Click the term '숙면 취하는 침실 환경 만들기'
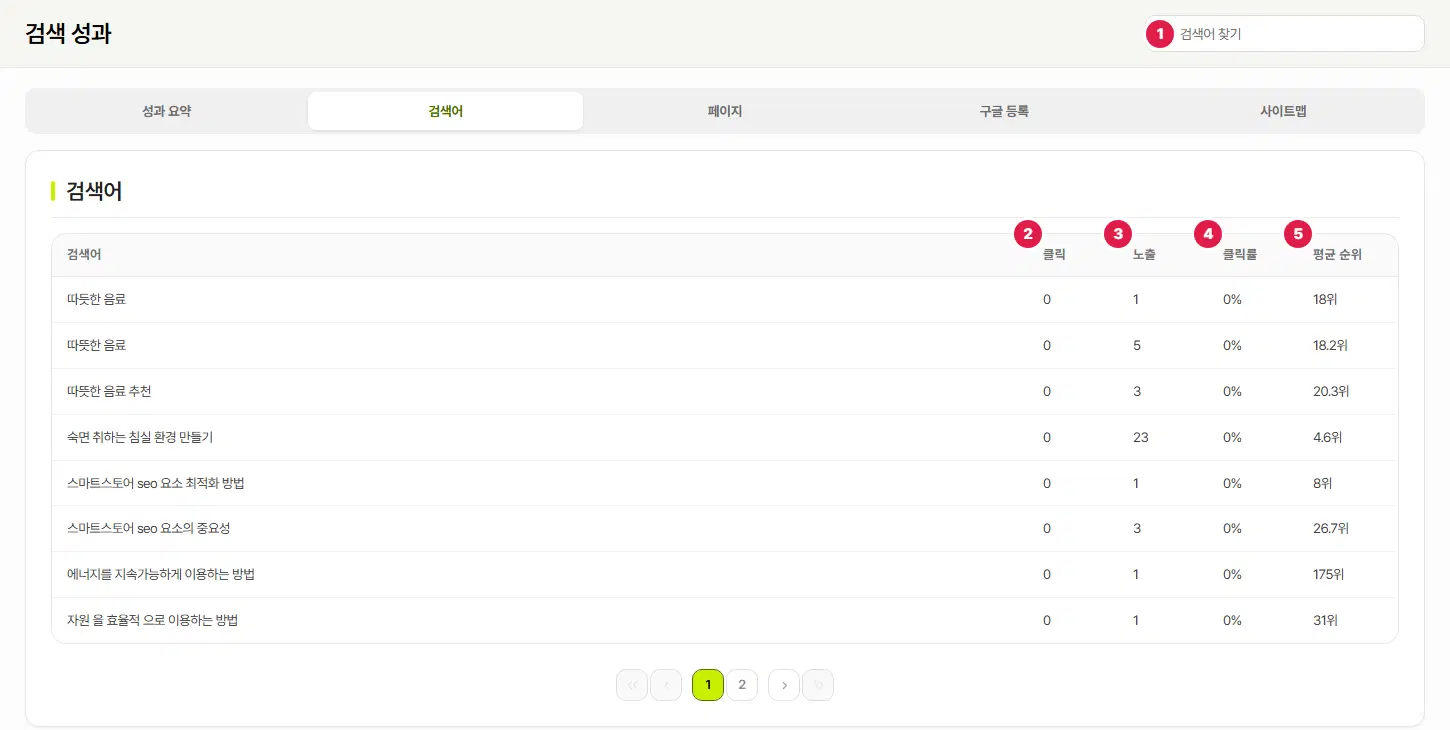This screenshot has width=1450, height=730. (139, 437)
